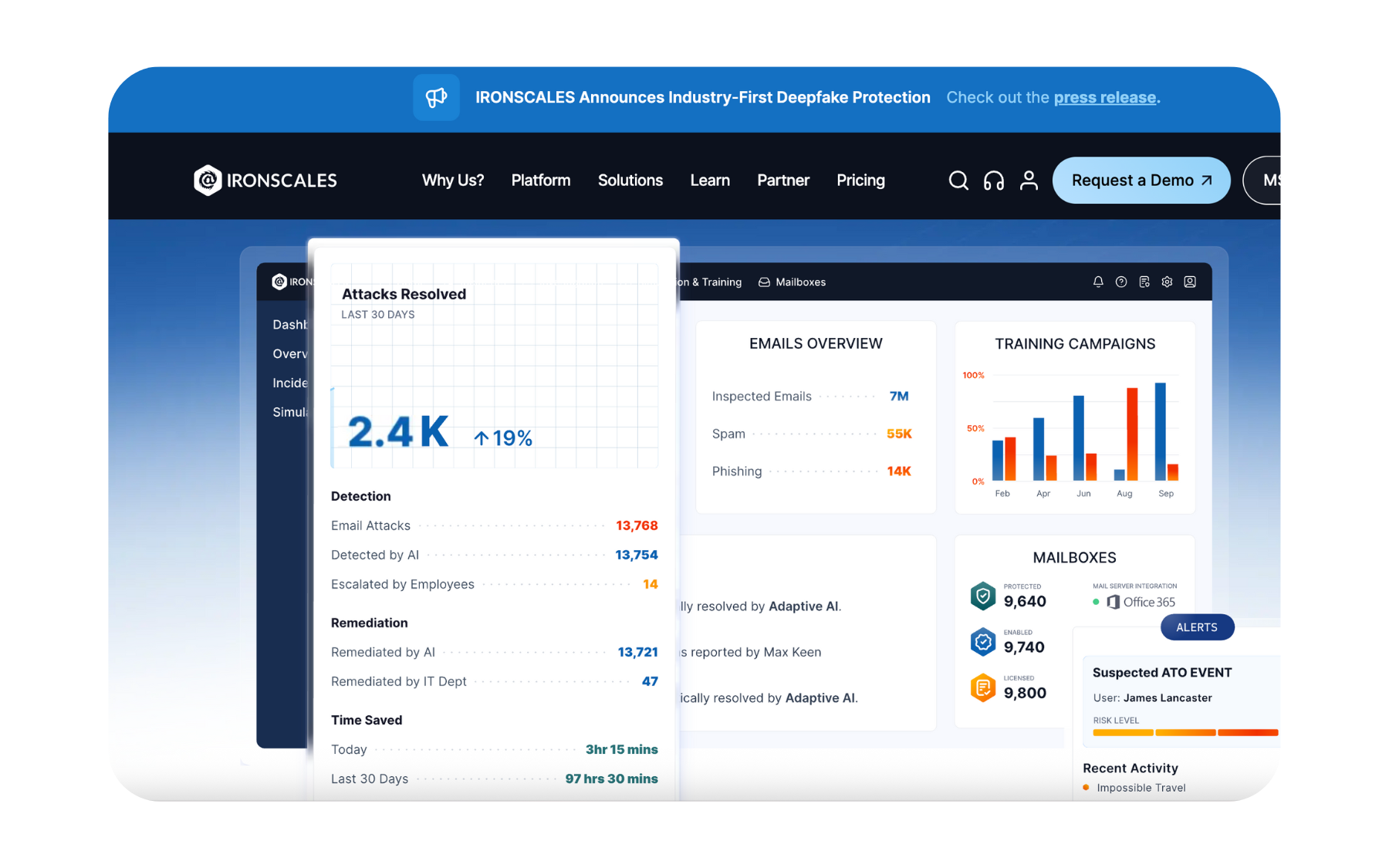Click the dashboard notification bell icon

[1098, 282]
